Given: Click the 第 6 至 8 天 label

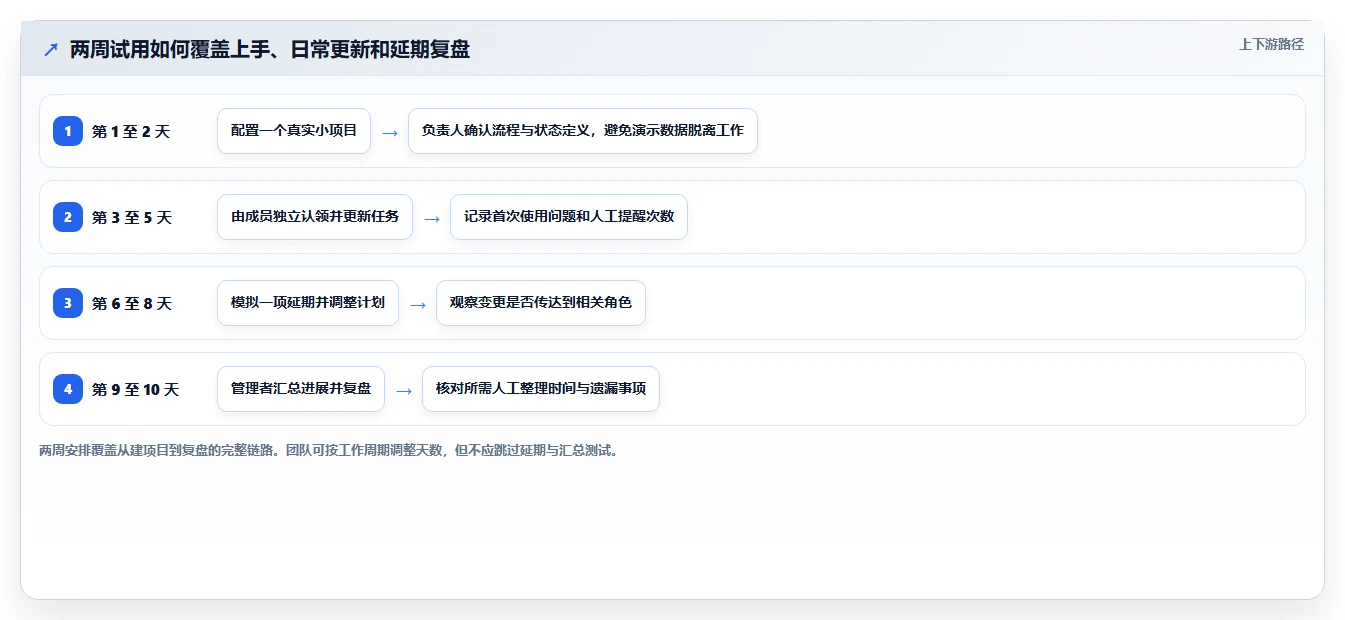Looking at the screenshot, I should [132, 303].
